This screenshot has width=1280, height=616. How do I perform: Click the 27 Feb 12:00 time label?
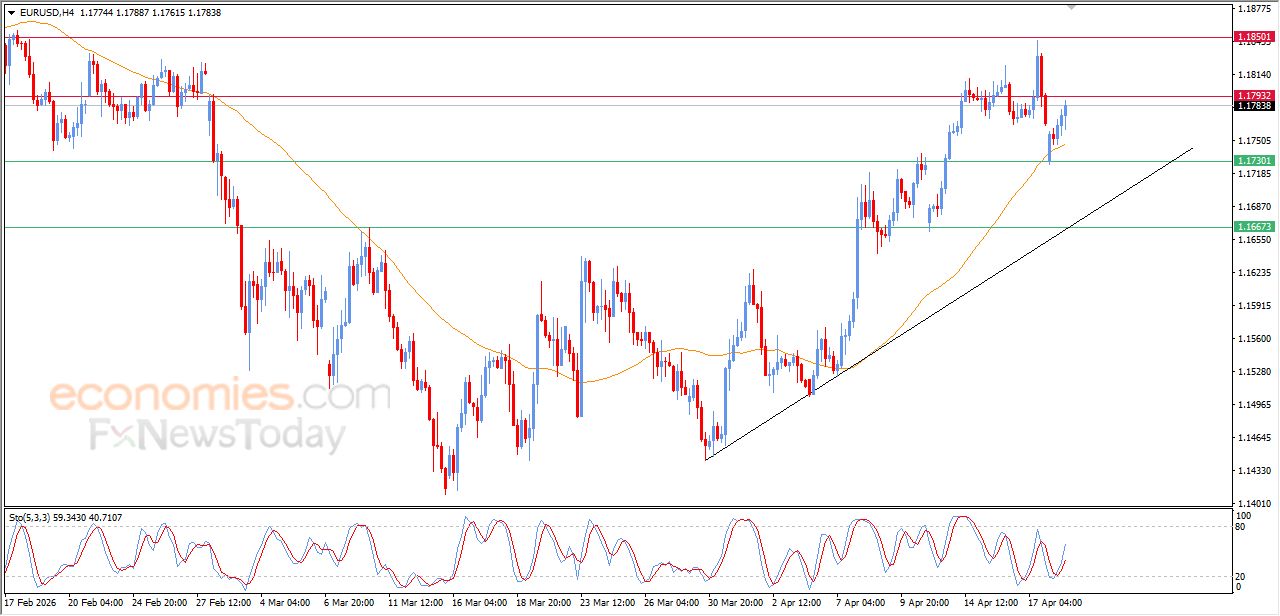pyautogui.click(x=224, y=603)
